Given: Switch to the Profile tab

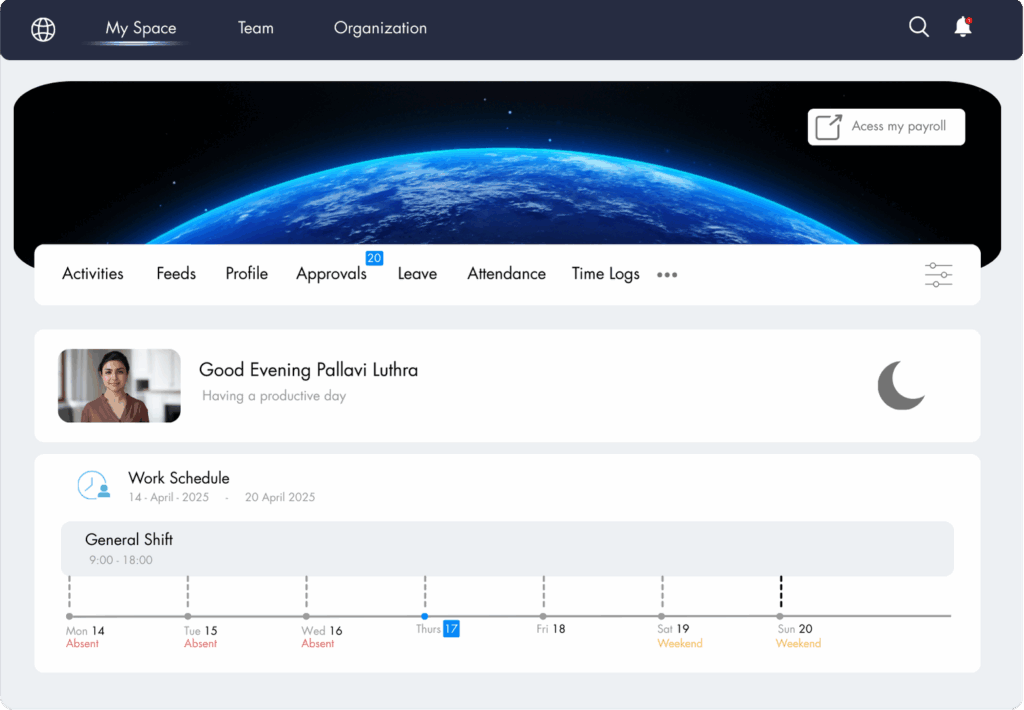Looking at the screenshot, I should 247,274.
